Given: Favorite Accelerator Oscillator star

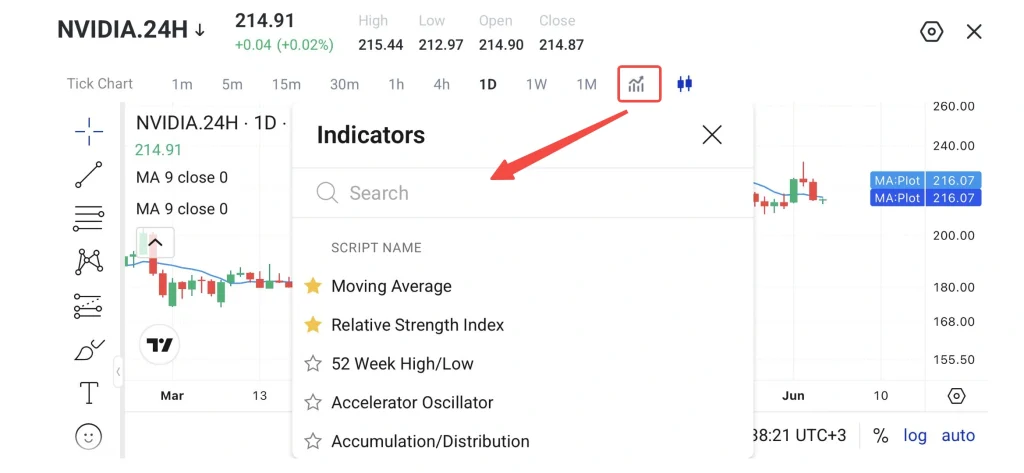Looking at the screenshot, I should tap(313, 402).
